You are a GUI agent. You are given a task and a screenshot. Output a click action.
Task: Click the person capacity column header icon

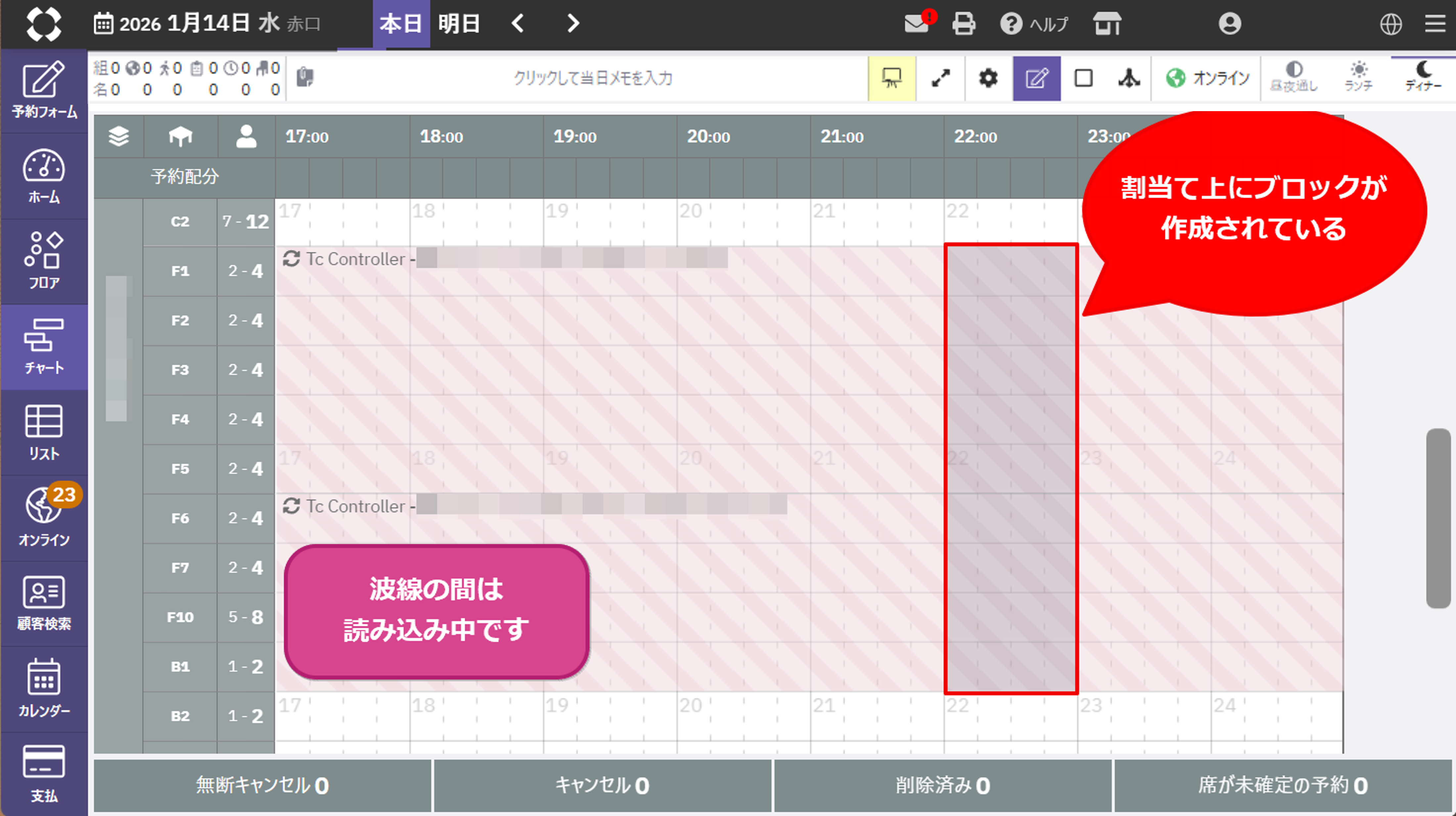[x=246, y=136]
